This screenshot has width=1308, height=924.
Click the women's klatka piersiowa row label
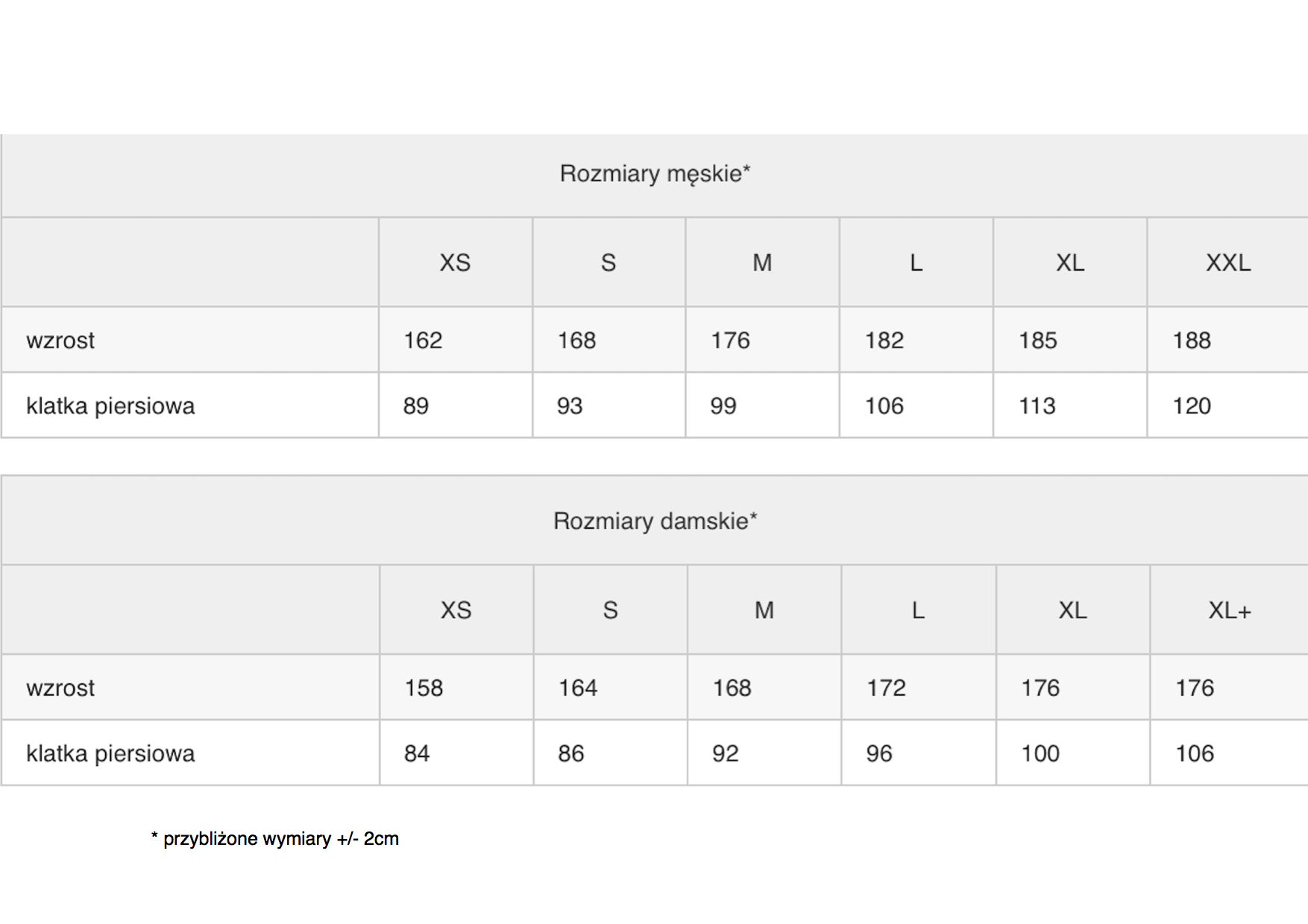[110, 753]
